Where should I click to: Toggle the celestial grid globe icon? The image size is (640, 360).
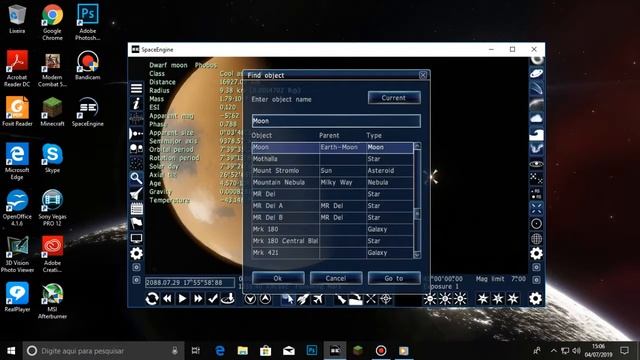pos(536,239)
